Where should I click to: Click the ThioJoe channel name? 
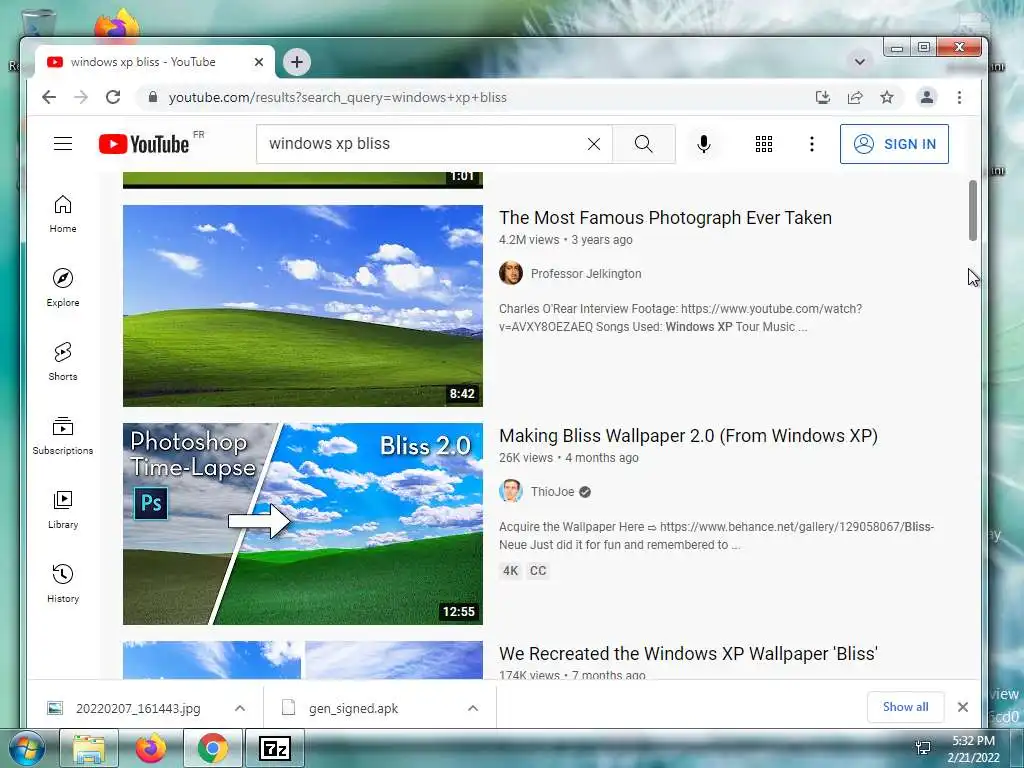pyautogui.click(x=552, y=492)
